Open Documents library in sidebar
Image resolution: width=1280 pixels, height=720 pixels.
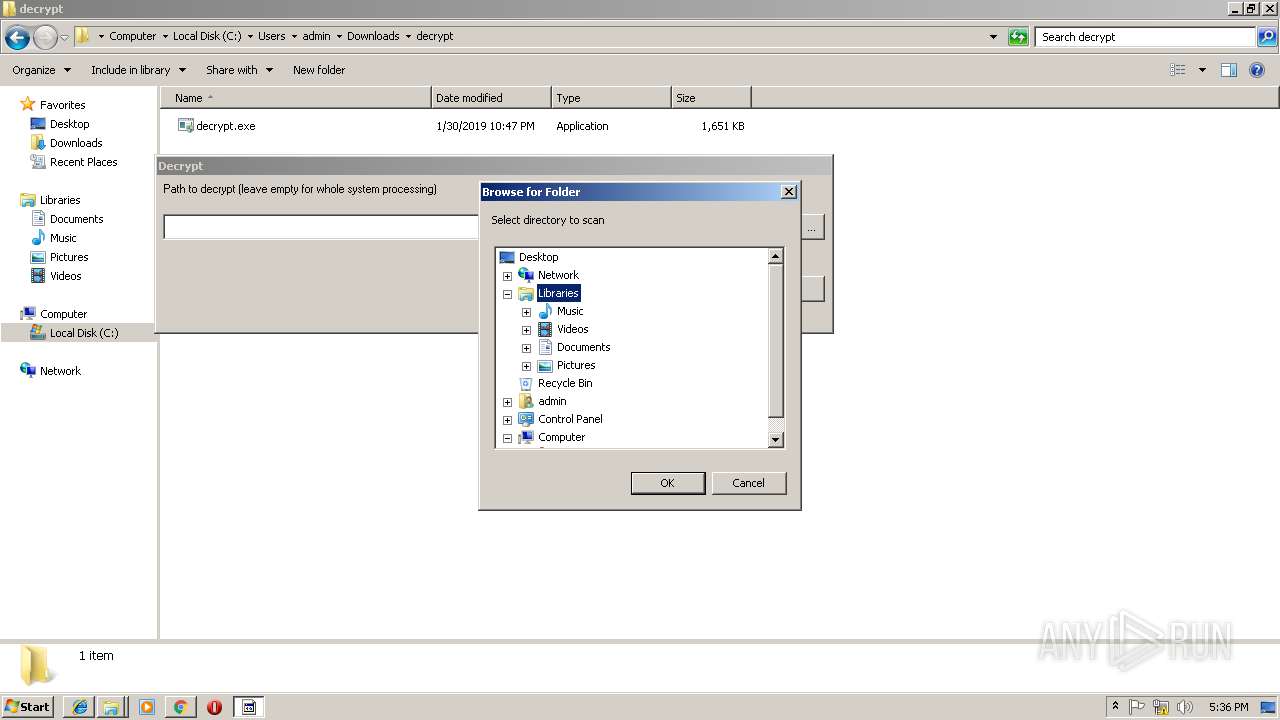point(76,219)
